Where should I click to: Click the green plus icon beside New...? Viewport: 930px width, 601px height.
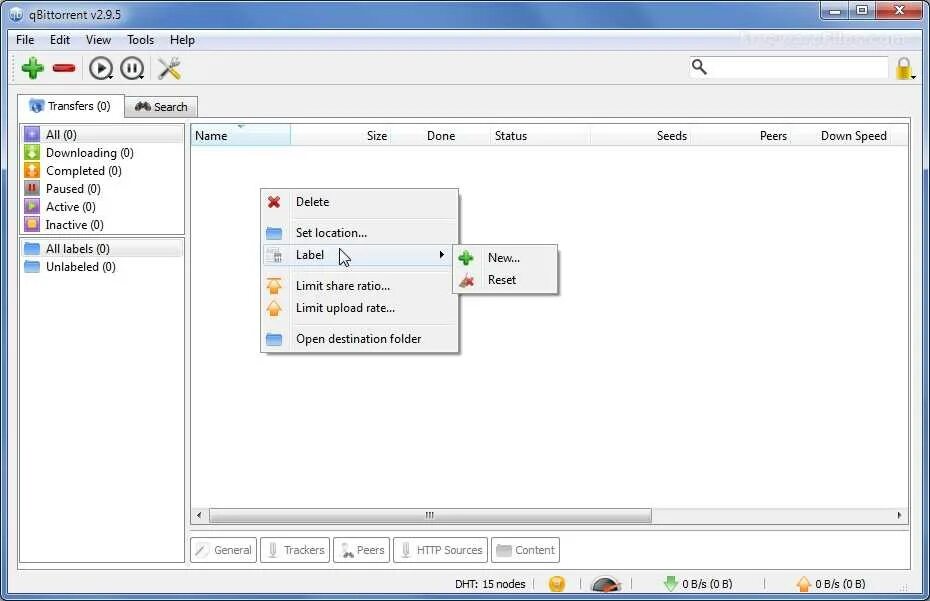466,257
